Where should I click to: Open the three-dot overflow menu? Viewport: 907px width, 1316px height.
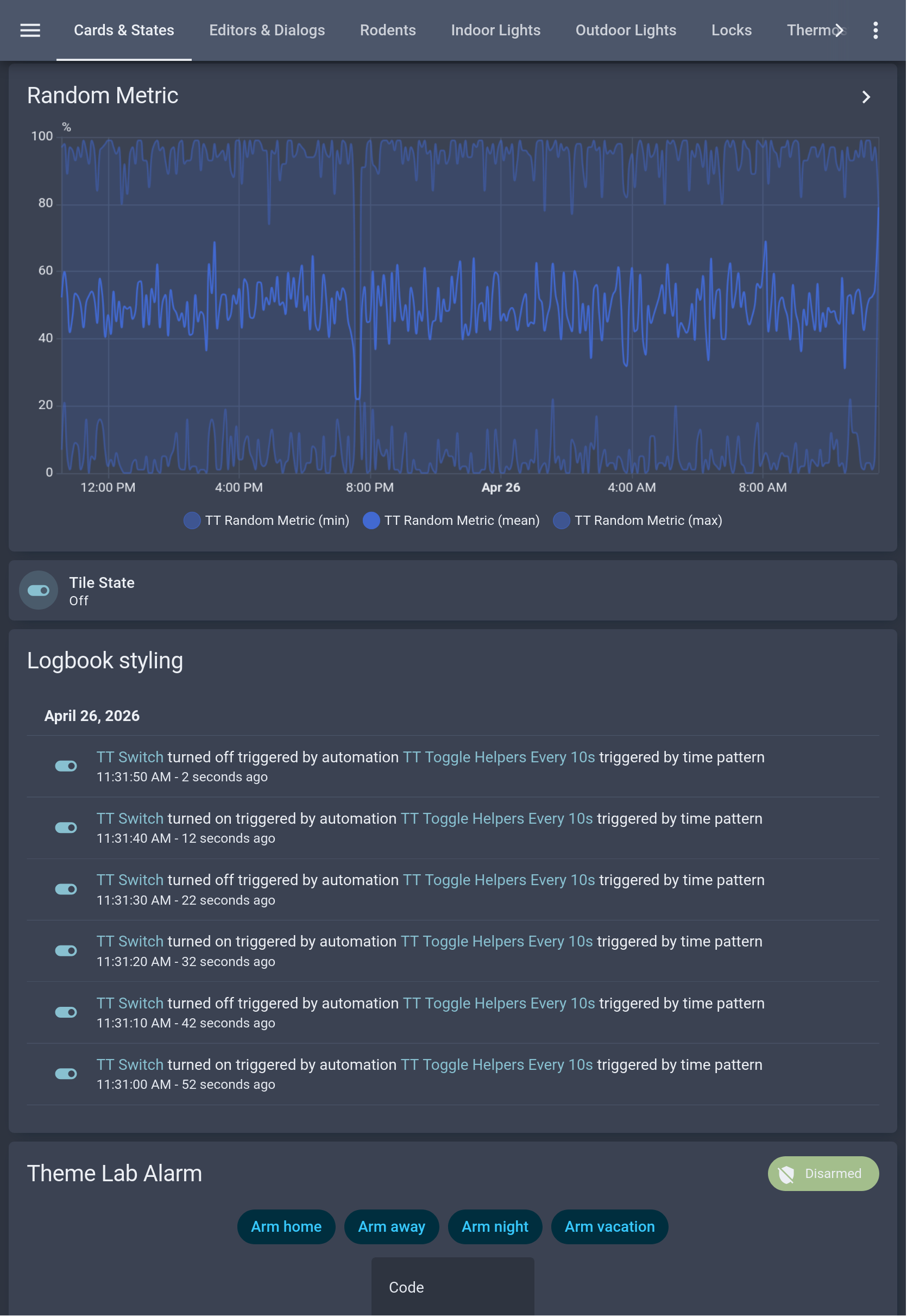tap(875, 30)
